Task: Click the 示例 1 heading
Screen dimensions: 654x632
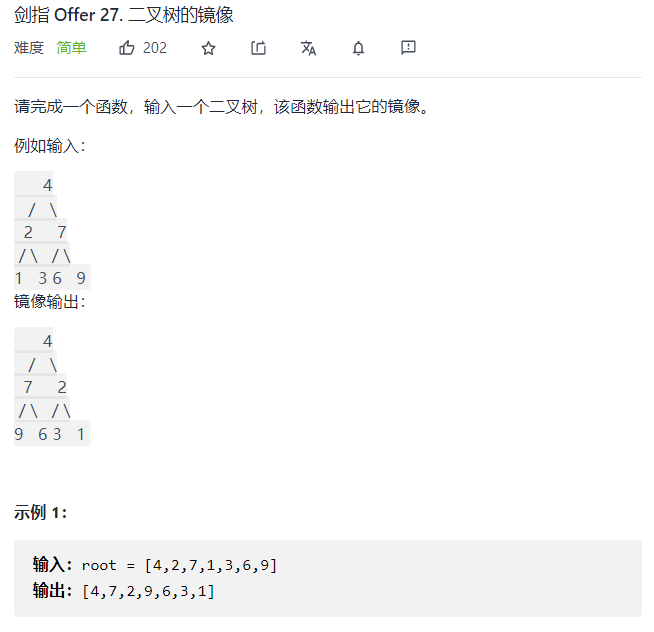Action: pyautogui.click(x=40, y=512)
